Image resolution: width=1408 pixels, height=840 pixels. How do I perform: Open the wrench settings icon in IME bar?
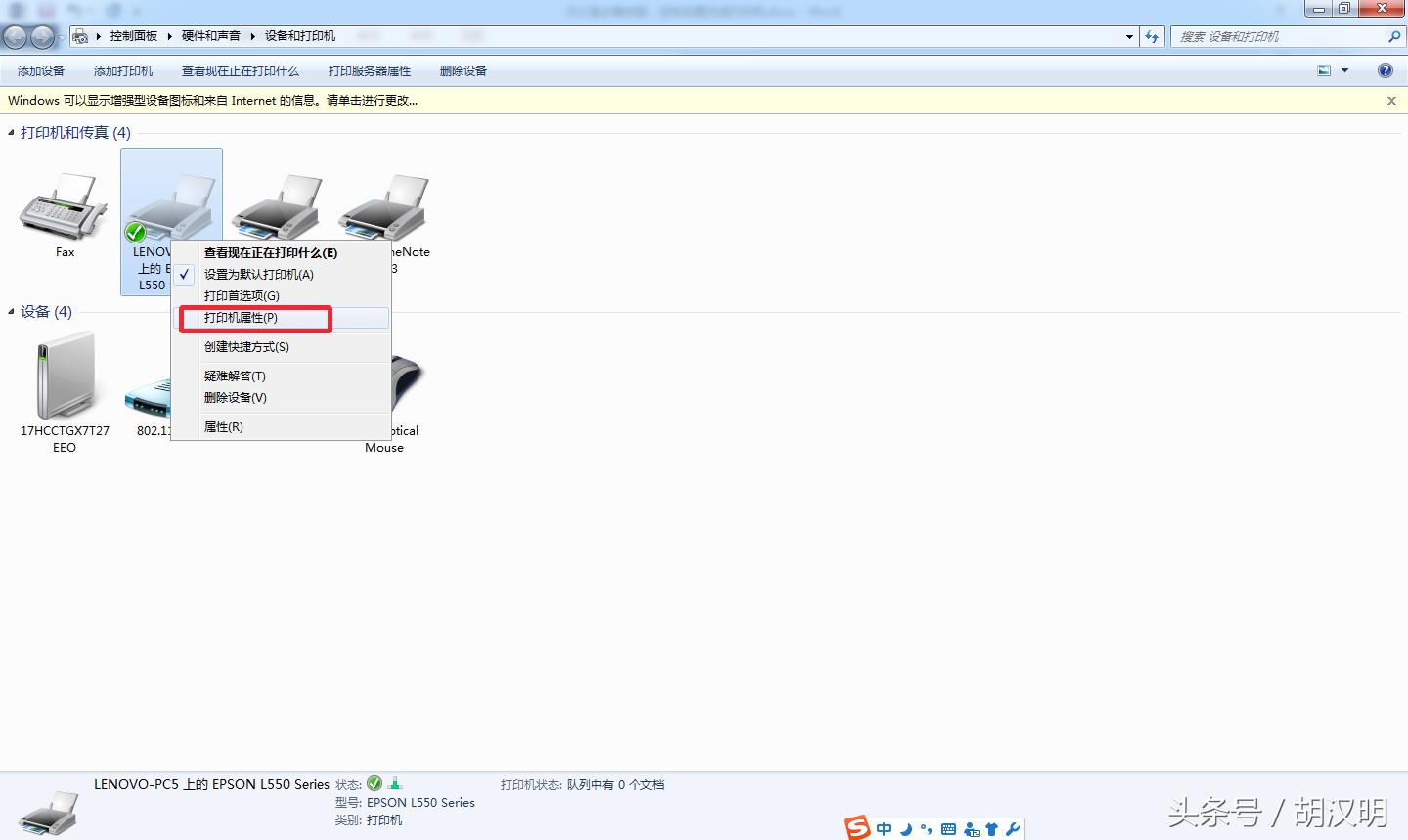[x=1012, y=829]
